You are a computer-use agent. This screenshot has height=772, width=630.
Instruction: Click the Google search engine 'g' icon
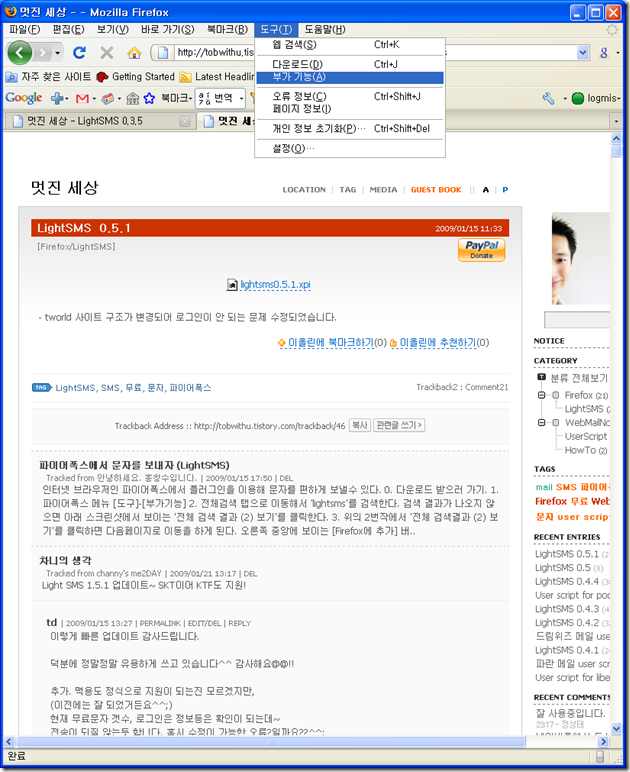pos(604,52)
